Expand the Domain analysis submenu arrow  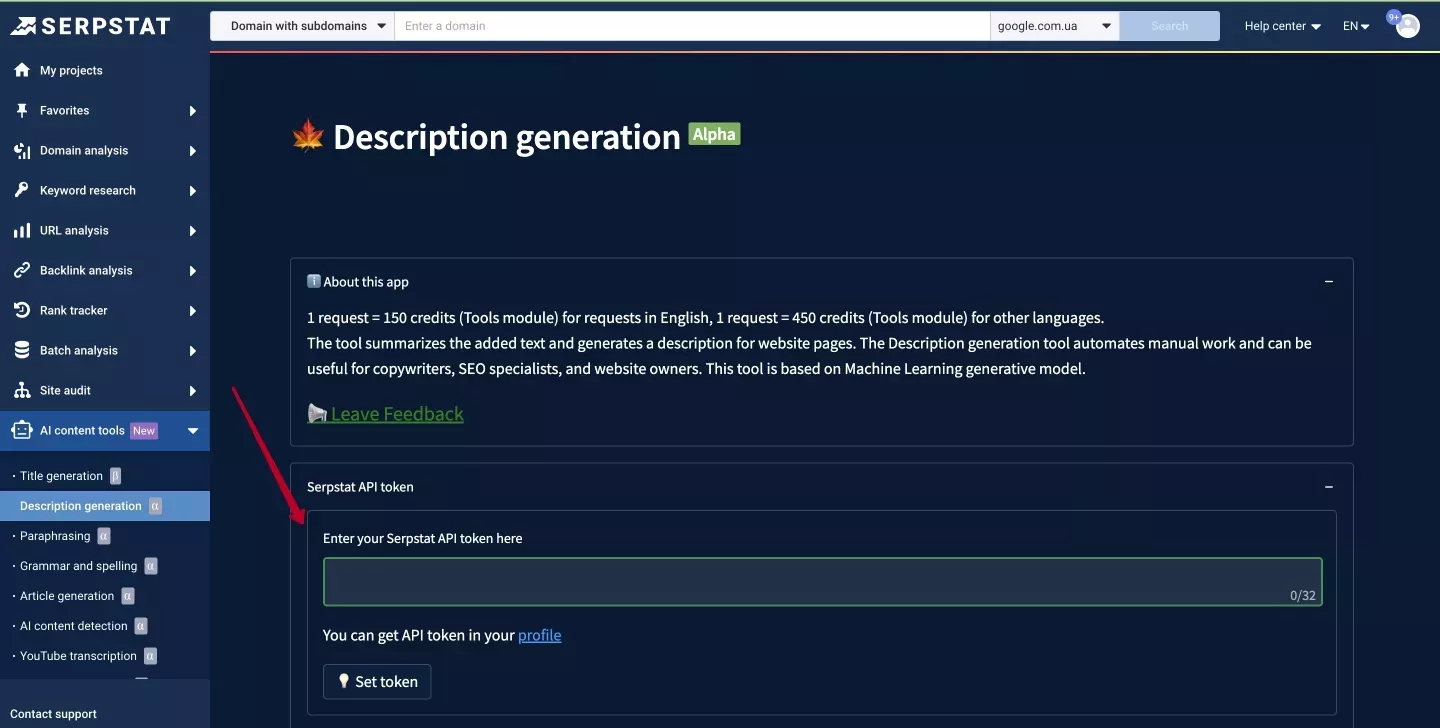tap(193, 151)
